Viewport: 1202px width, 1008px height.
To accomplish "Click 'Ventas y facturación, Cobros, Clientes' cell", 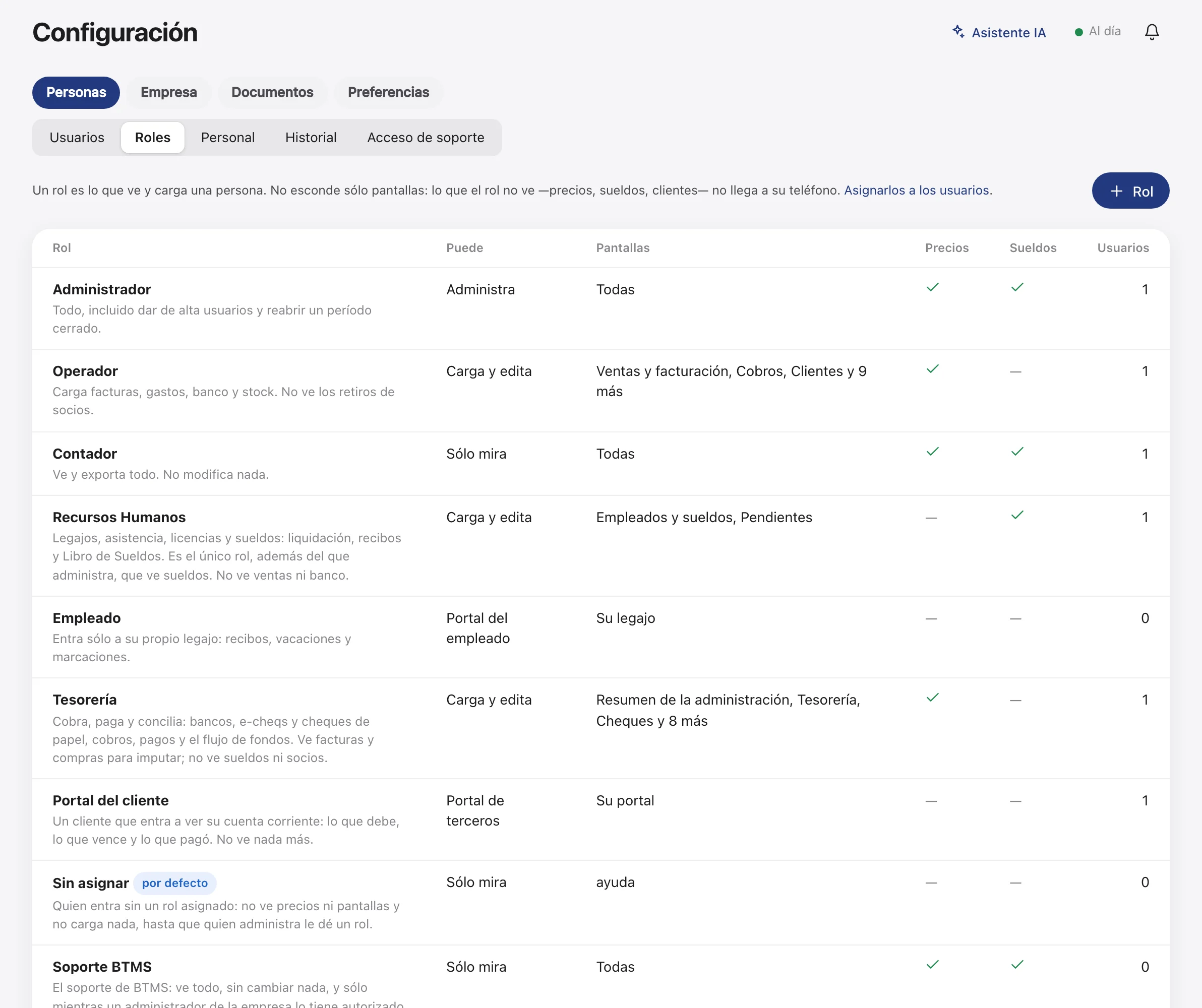I will [x=731, y=382].
